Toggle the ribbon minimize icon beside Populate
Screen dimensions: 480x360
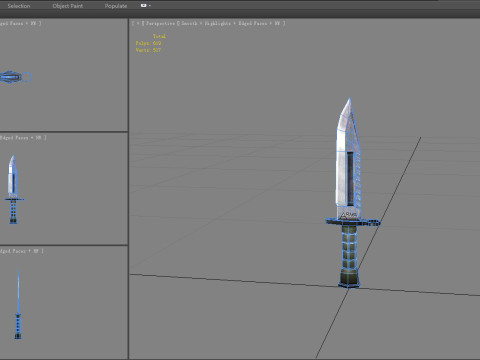145,6
